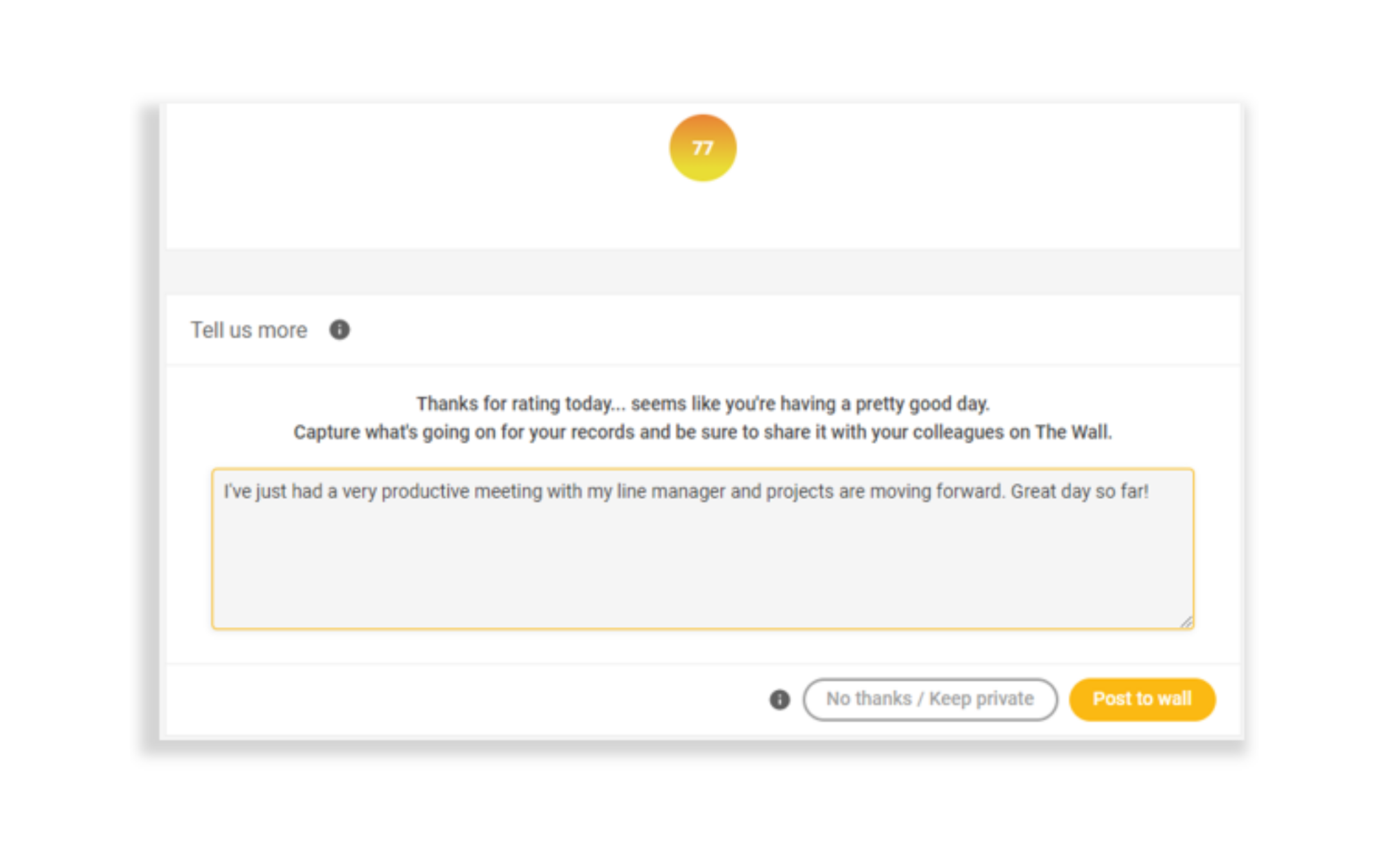Click the Tell us more heading
The height and width of the screenshot is (868, 1389).
point(249,331)
